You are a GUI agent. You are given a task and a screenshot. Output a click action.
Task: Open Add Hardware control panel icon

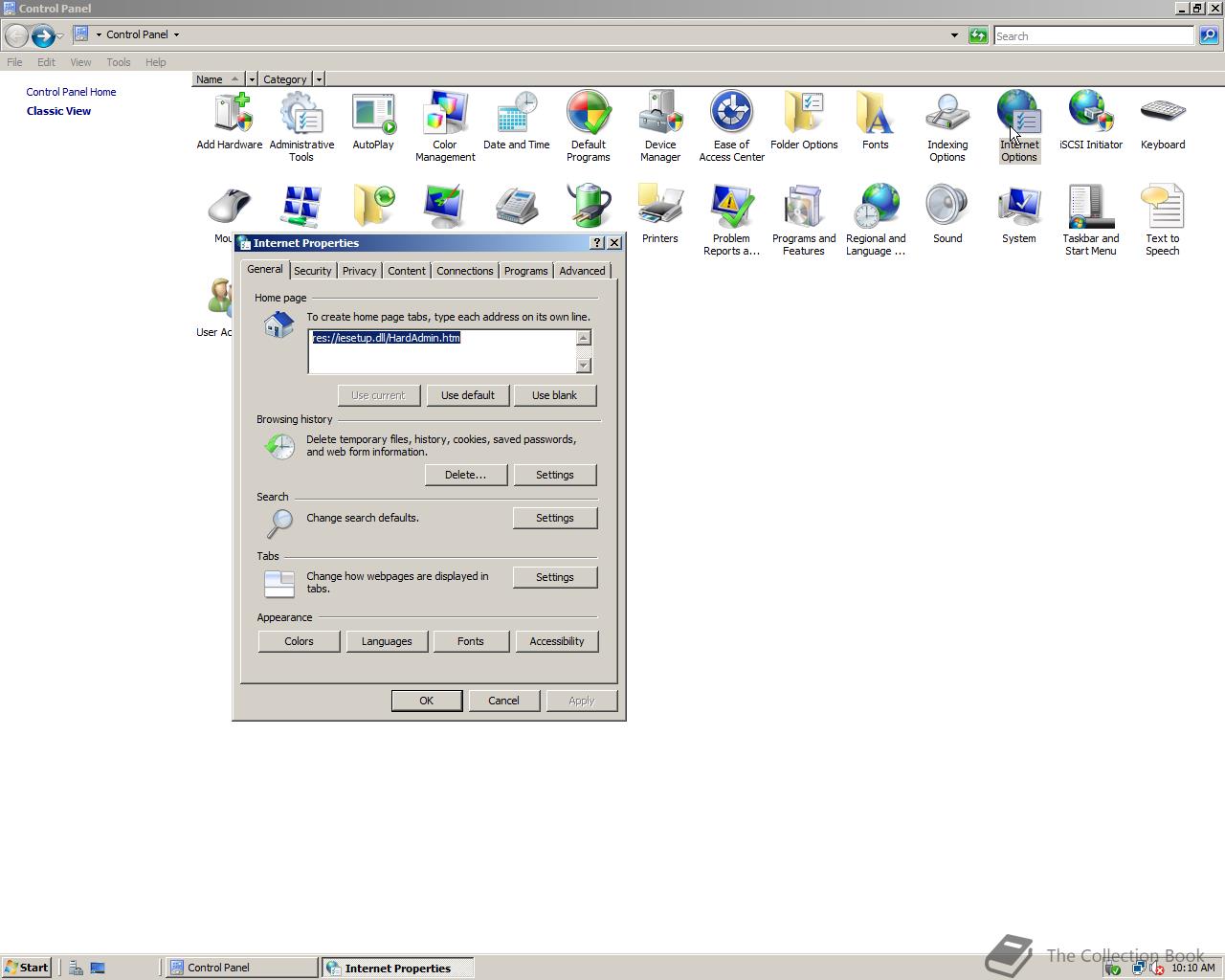tap(230, 122)
